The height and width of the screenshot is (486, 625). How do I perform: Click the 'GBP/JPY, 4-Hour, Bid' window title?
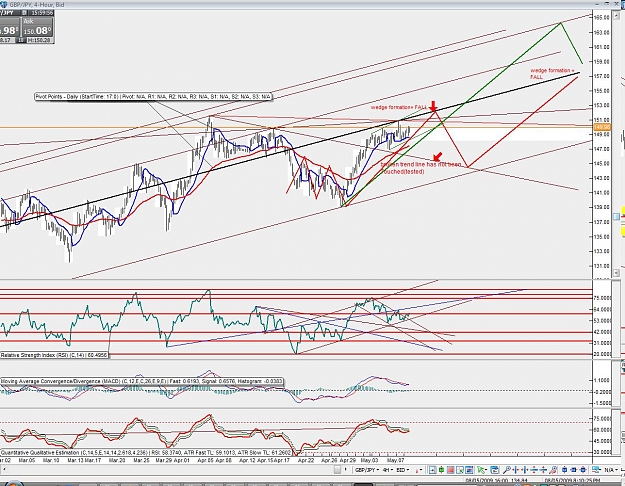(x=37, y=4)
